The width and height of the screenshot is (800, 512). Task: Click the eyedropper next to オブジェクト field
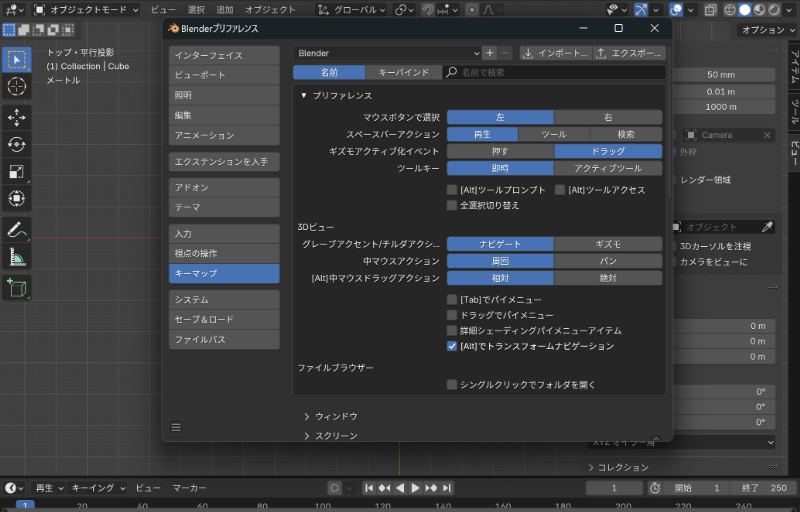pyautogui.click(x=767, y=227)
